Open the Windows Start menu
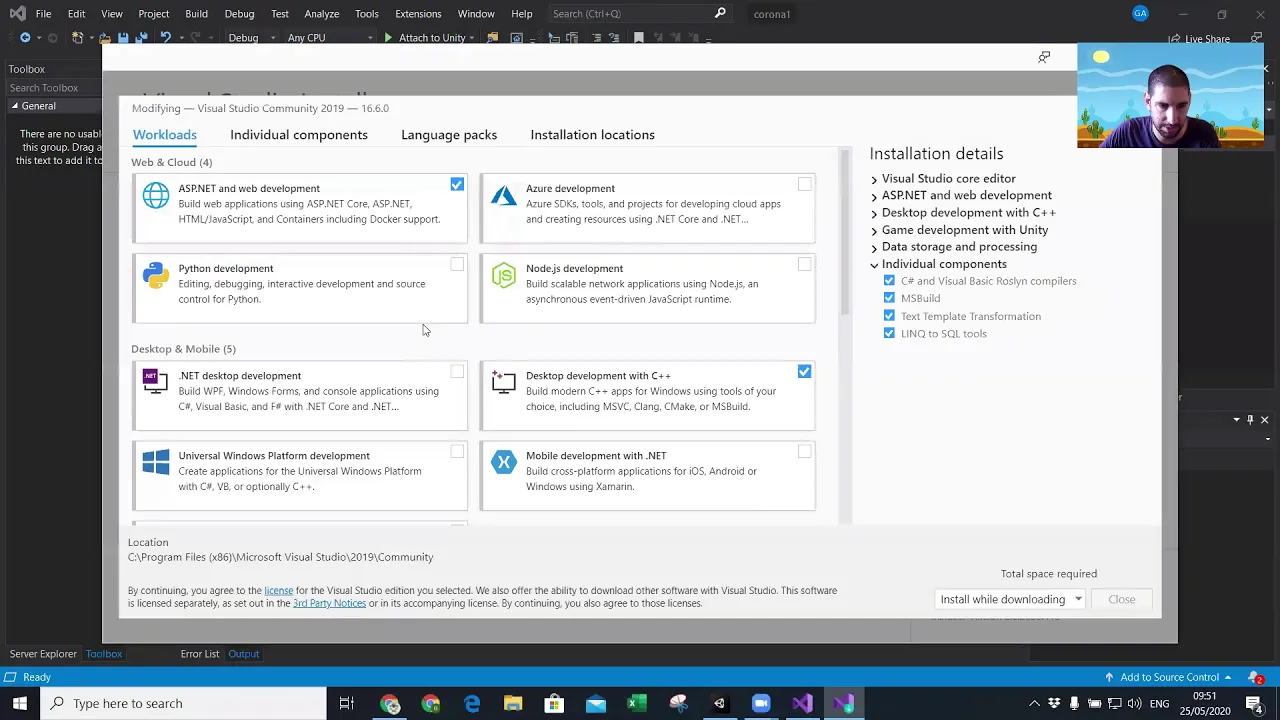 click(19, 703)
